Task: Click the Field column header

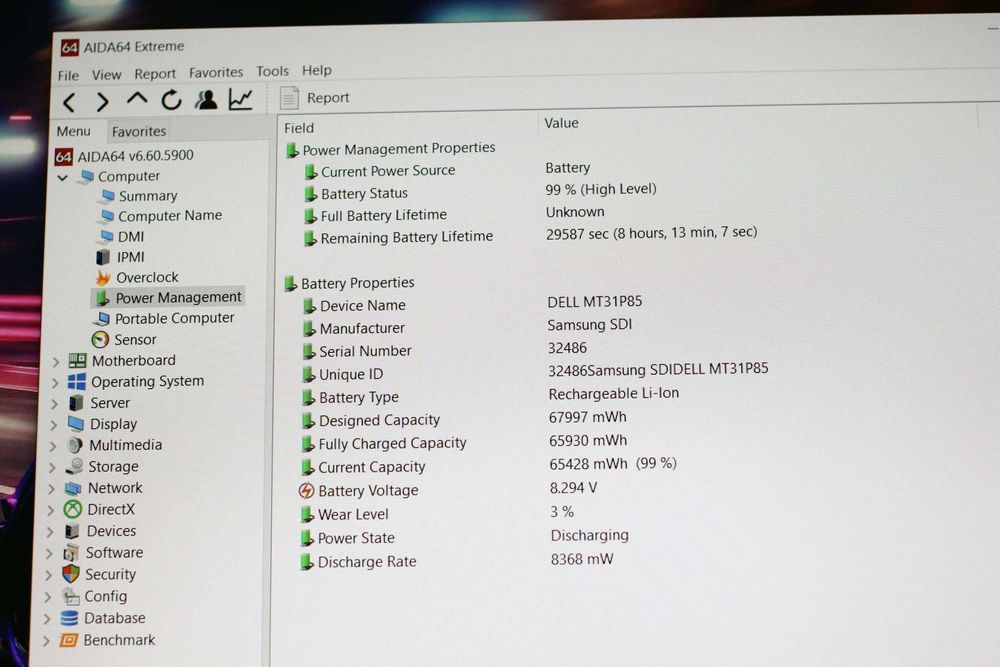Action: pos(299,128)
